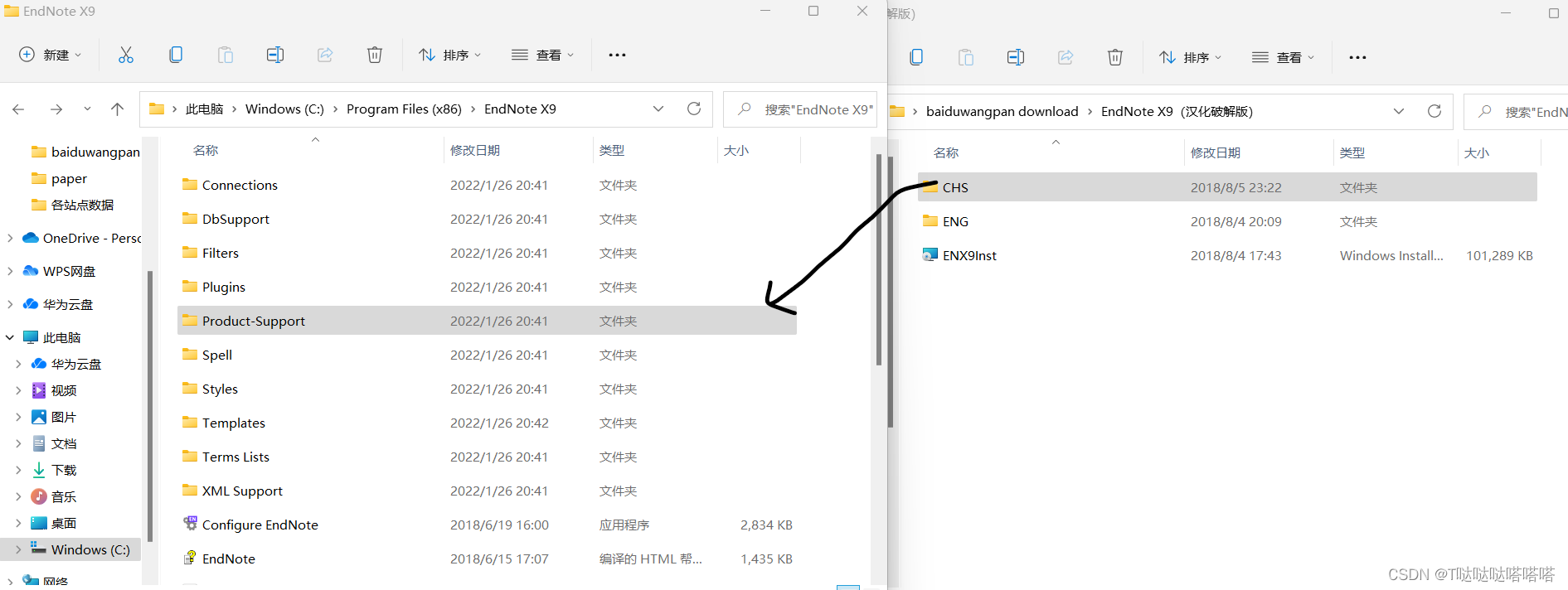This screenshot has width=1568, height=590.
Task: Refresh the folder in the right window
Action: click(1435, 111)
